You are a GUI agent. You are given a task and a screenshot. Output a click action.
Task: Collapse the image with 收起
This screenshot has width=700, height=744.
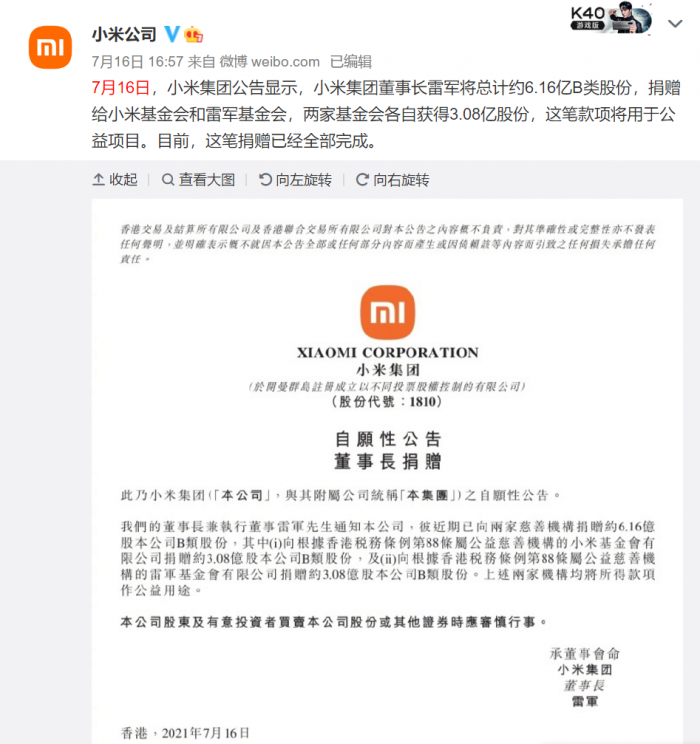pyautogui.click(x=115, y=180)
